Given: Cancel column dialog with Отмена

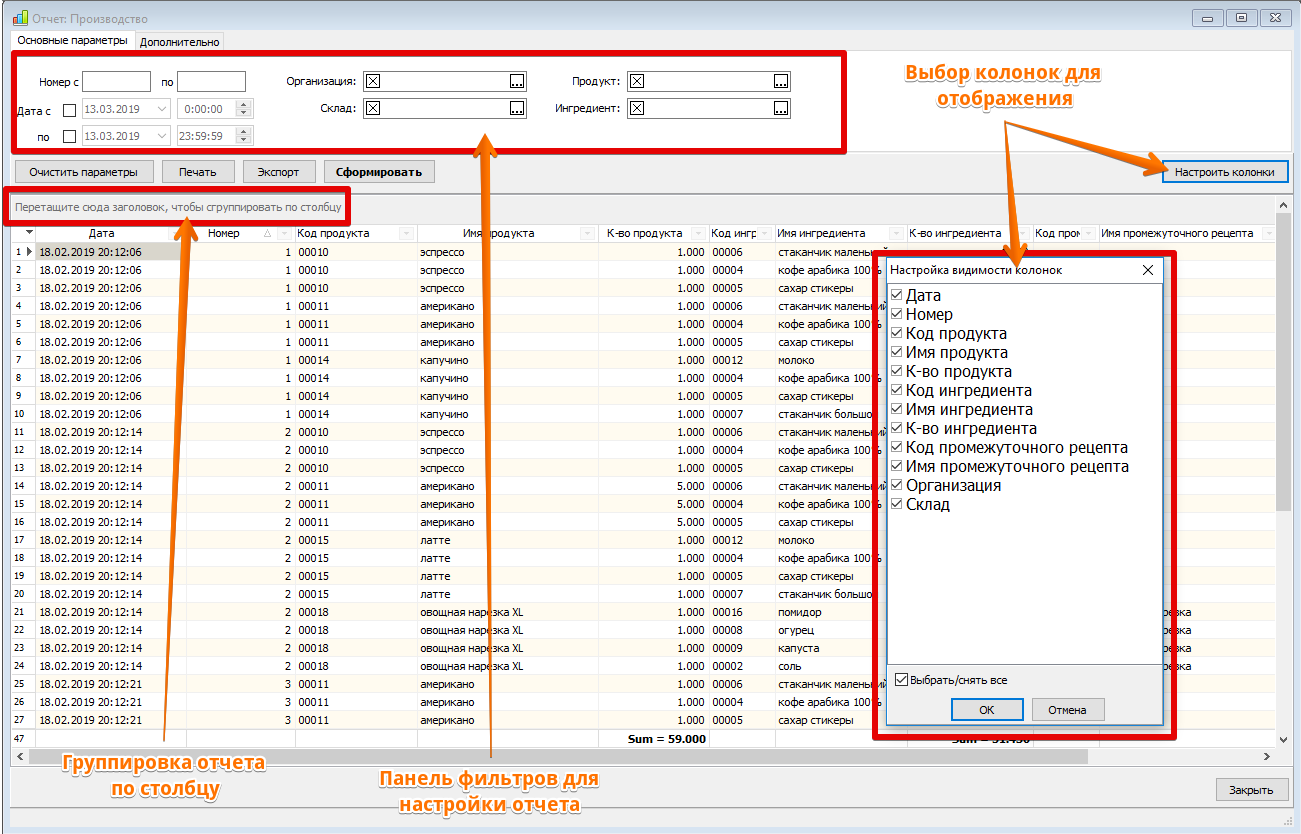Looking at the screenshot, I should [1068, 710].
